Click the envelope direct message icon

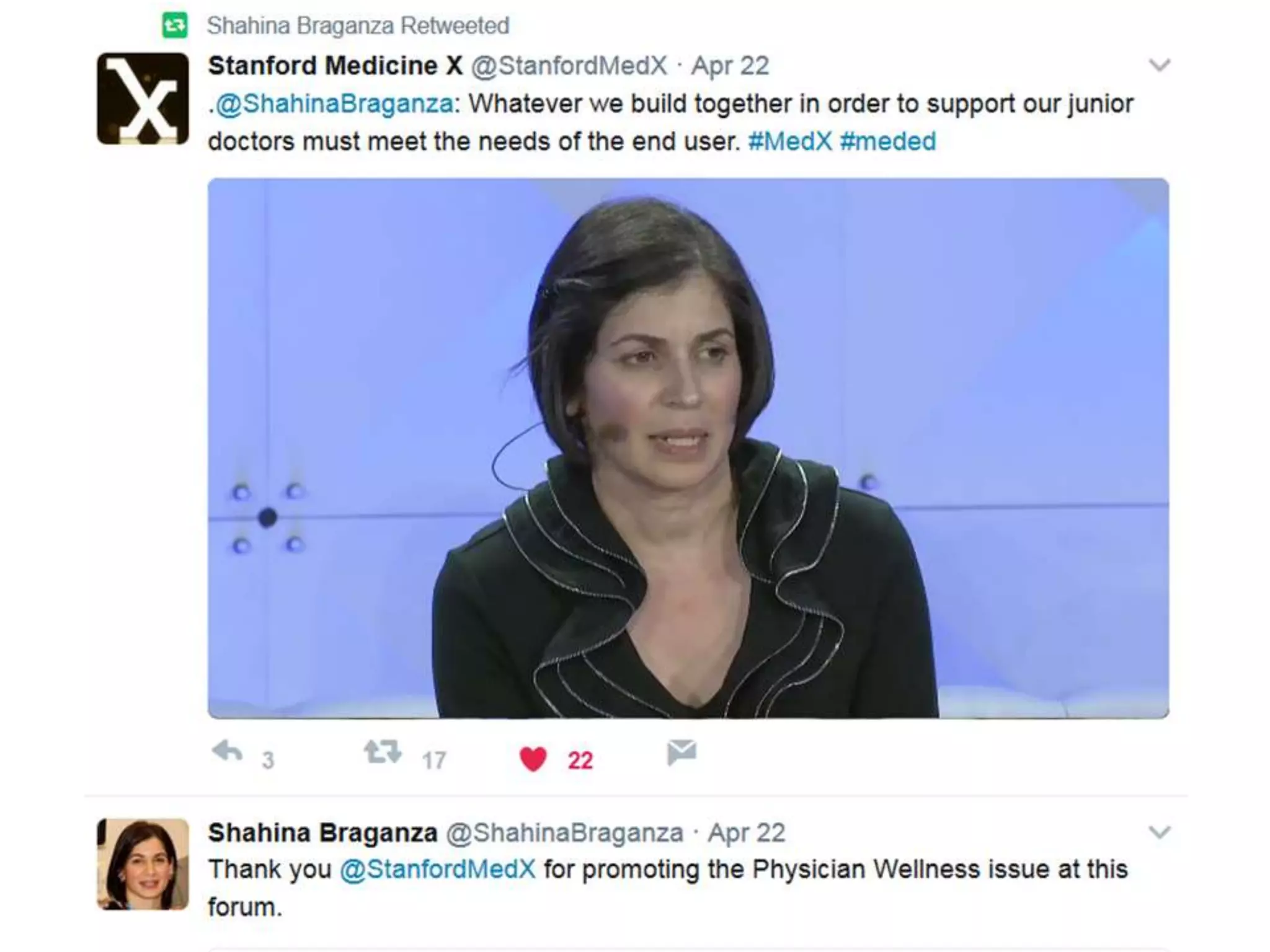click(682, 752)
